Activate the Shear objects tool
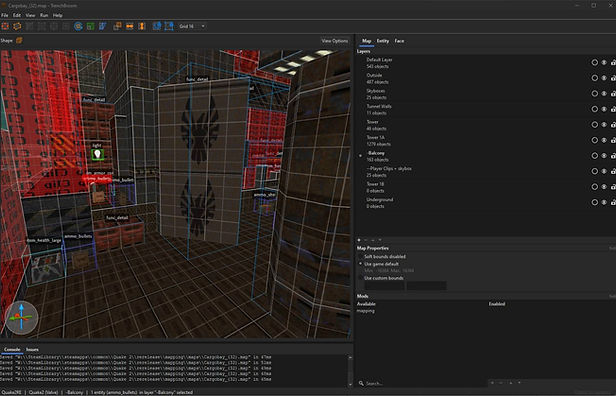The height and width of the screenshot is (396, 616). 103,26
